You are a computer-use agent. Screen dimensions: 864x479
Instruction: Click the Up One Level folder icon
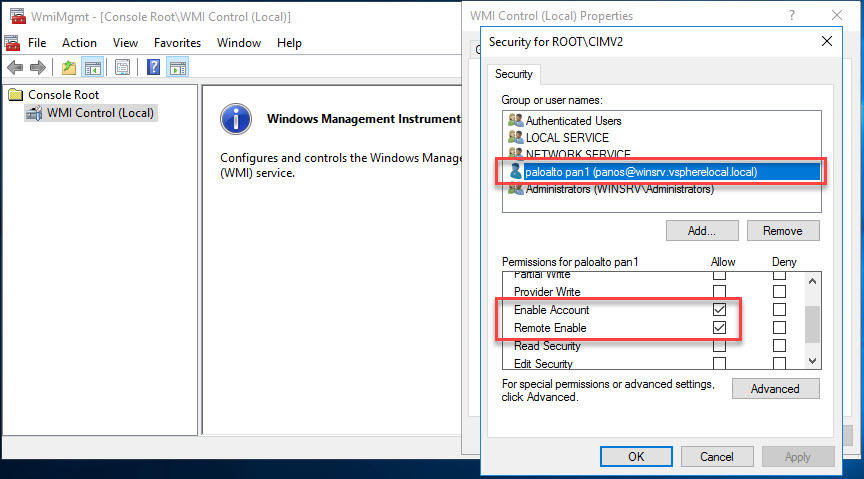click(68, 68)
